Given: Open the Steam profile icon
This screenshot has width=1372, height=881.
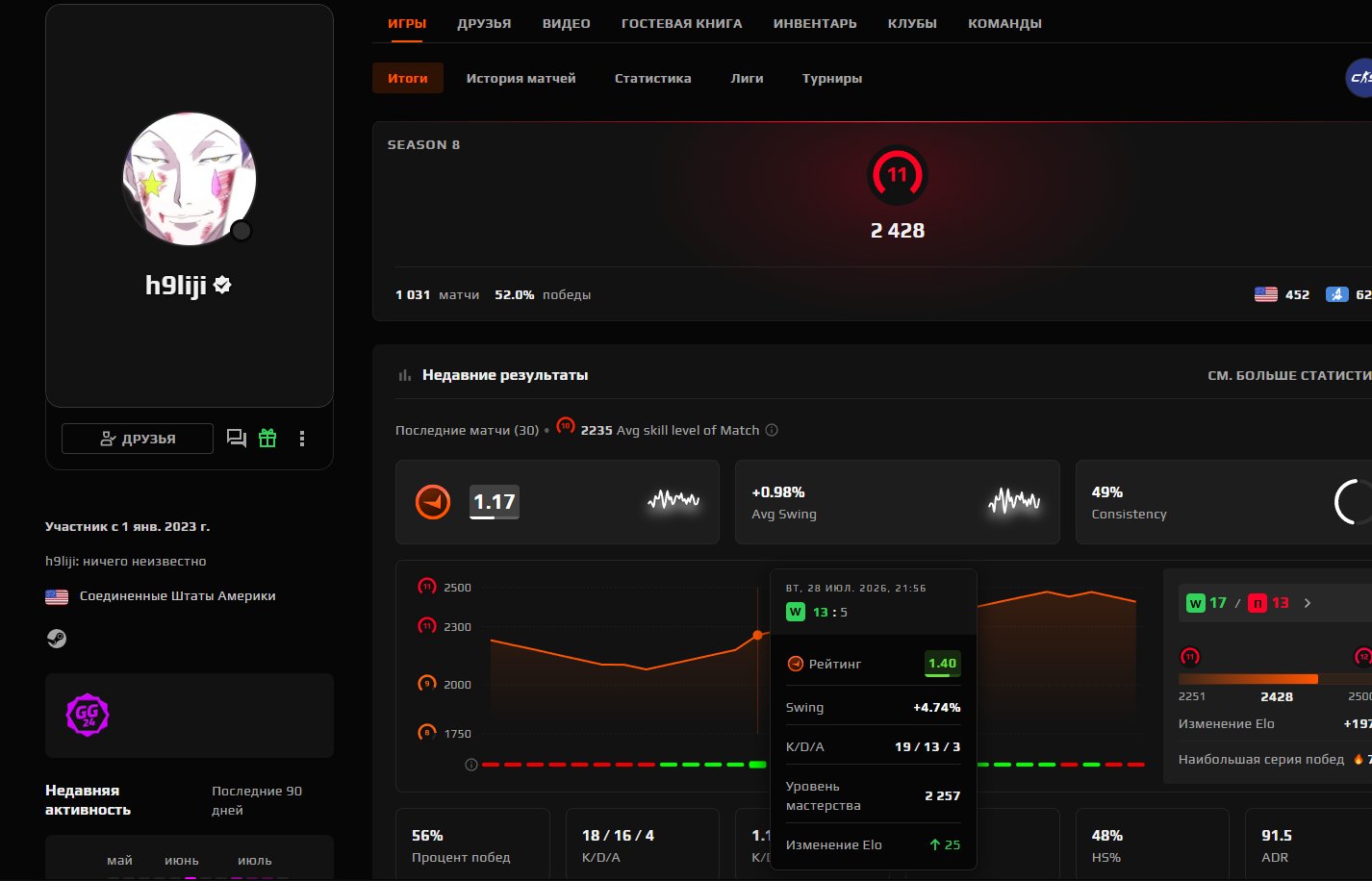Looking at the screenshot, I should (x=57, y=639).
